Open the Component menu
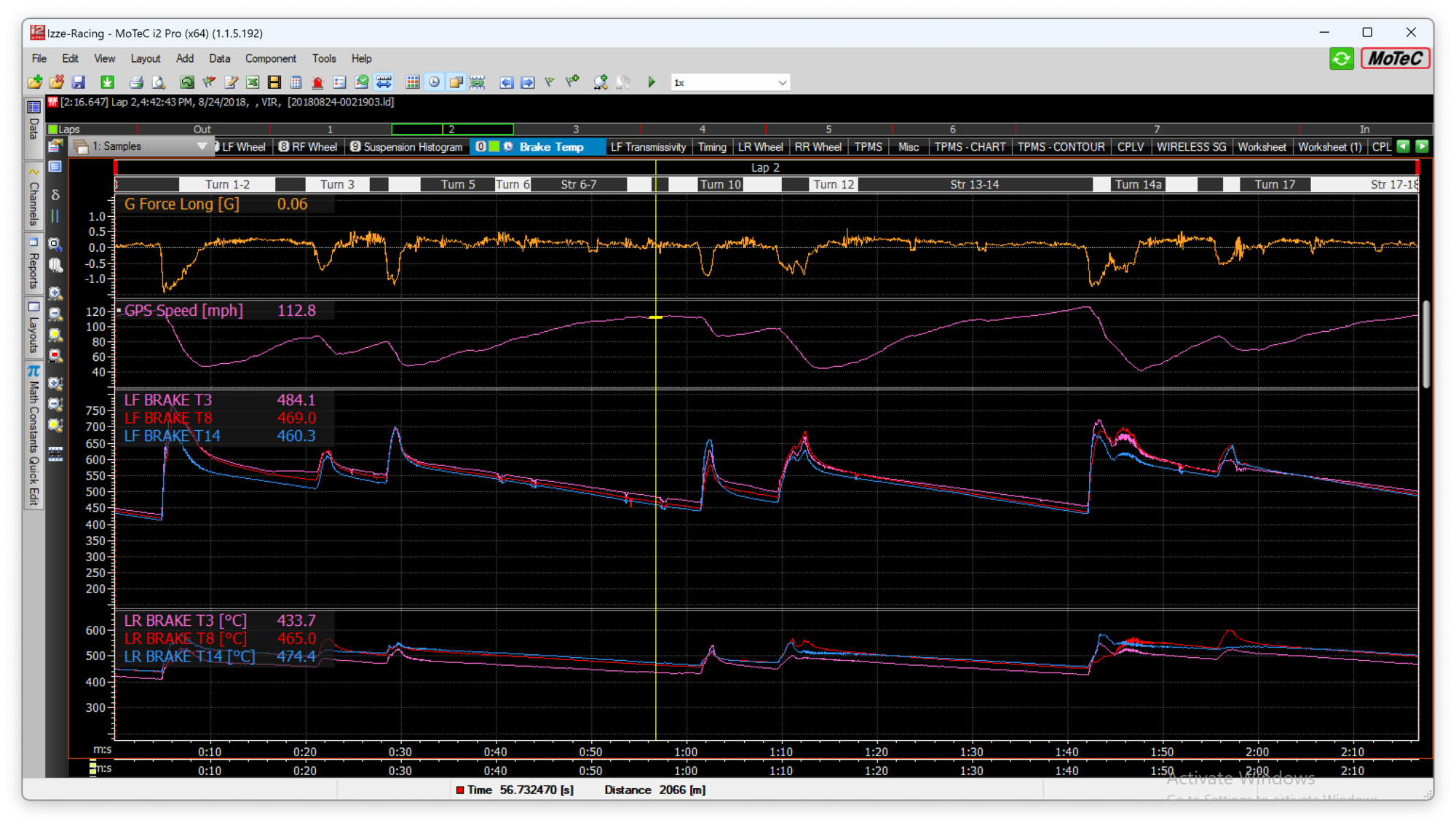 (270, 58)
